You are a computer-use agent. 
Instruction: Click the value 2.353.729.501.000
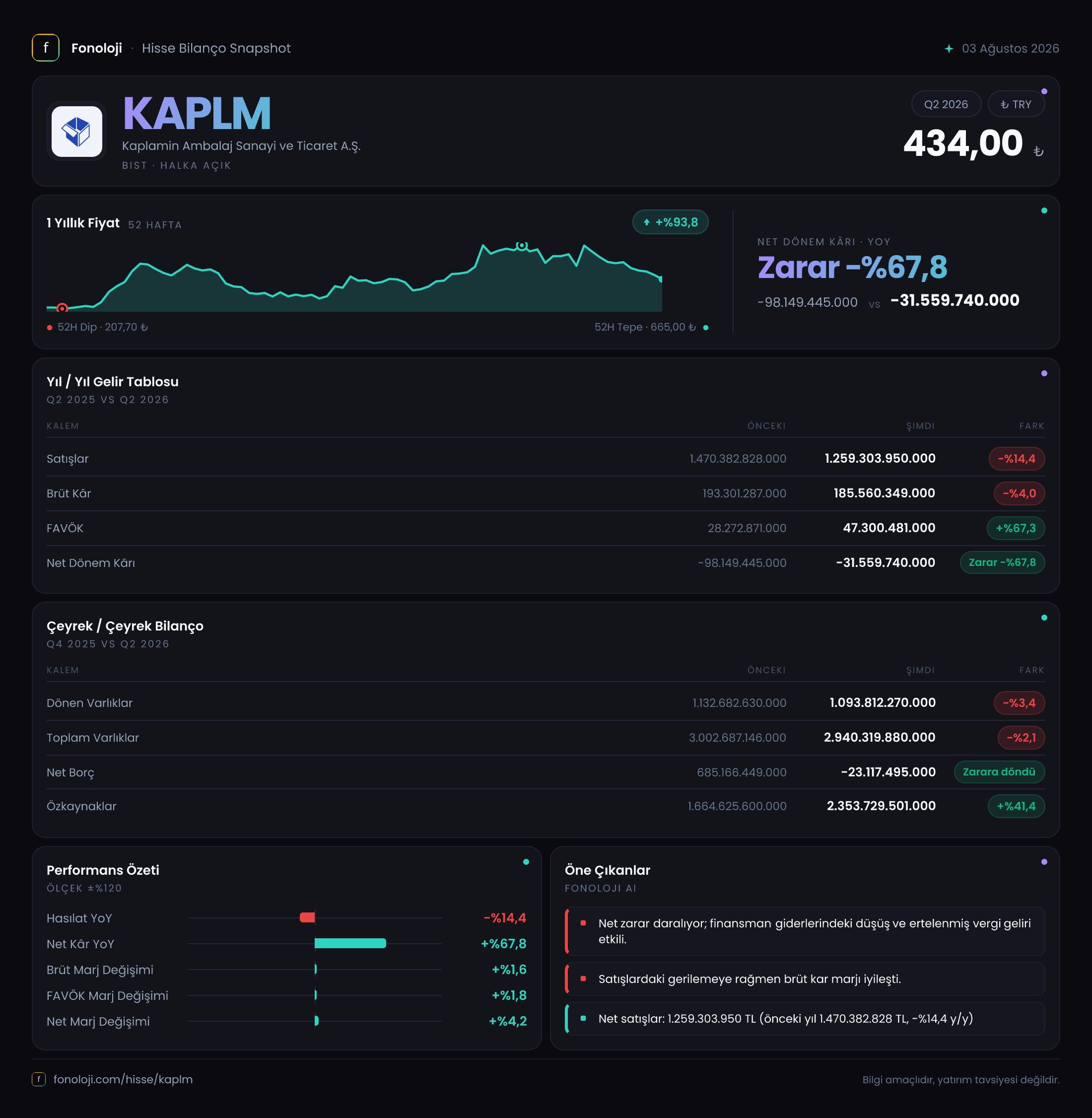[881, 805]
